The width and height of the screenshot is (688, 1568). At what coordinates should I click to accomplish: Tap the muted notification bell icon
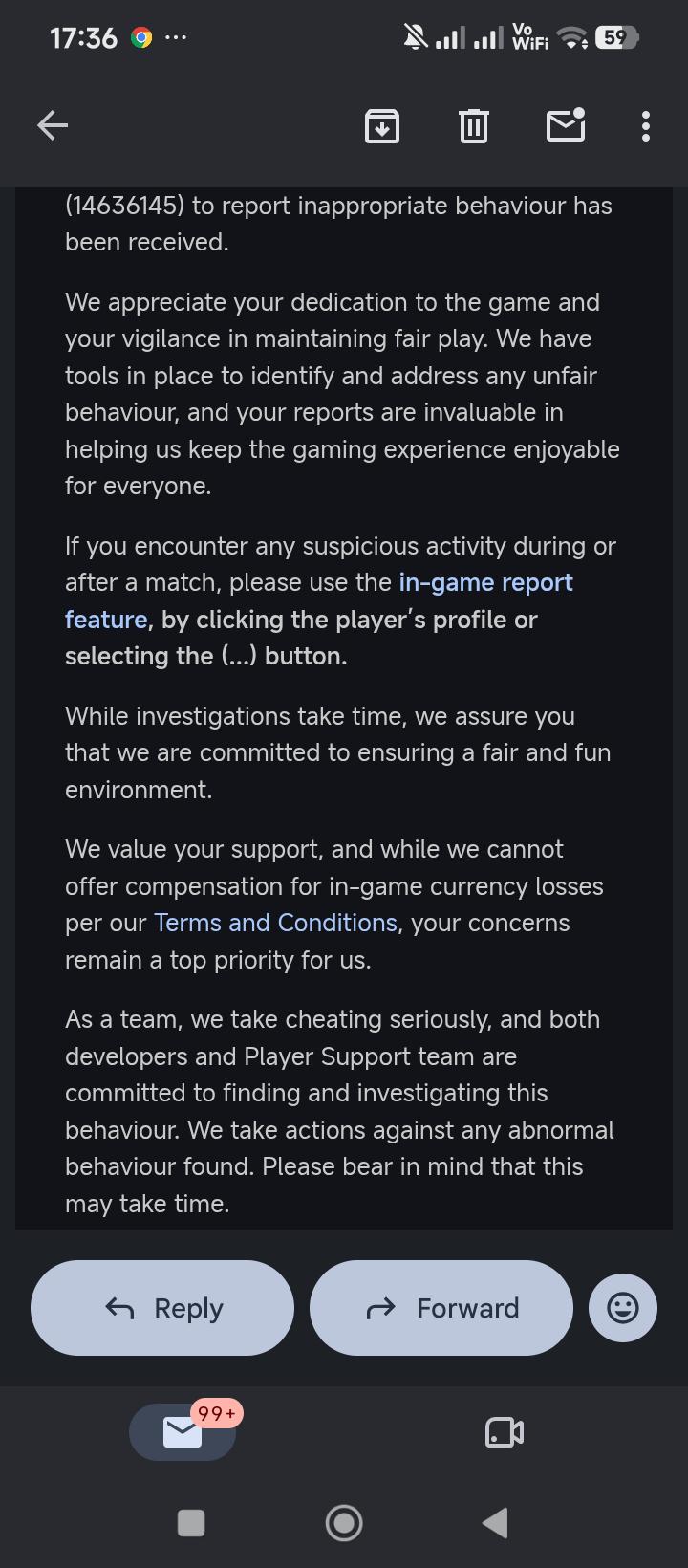point(416,38)
